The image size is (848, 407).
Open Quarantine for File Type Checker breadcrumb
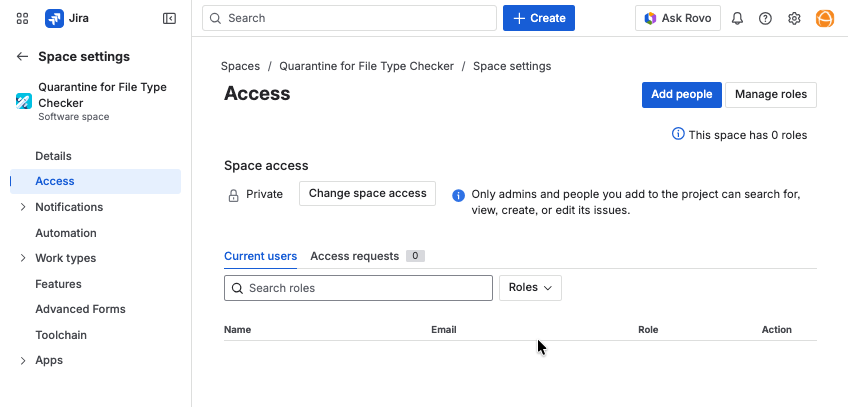[x=366, y=66]
